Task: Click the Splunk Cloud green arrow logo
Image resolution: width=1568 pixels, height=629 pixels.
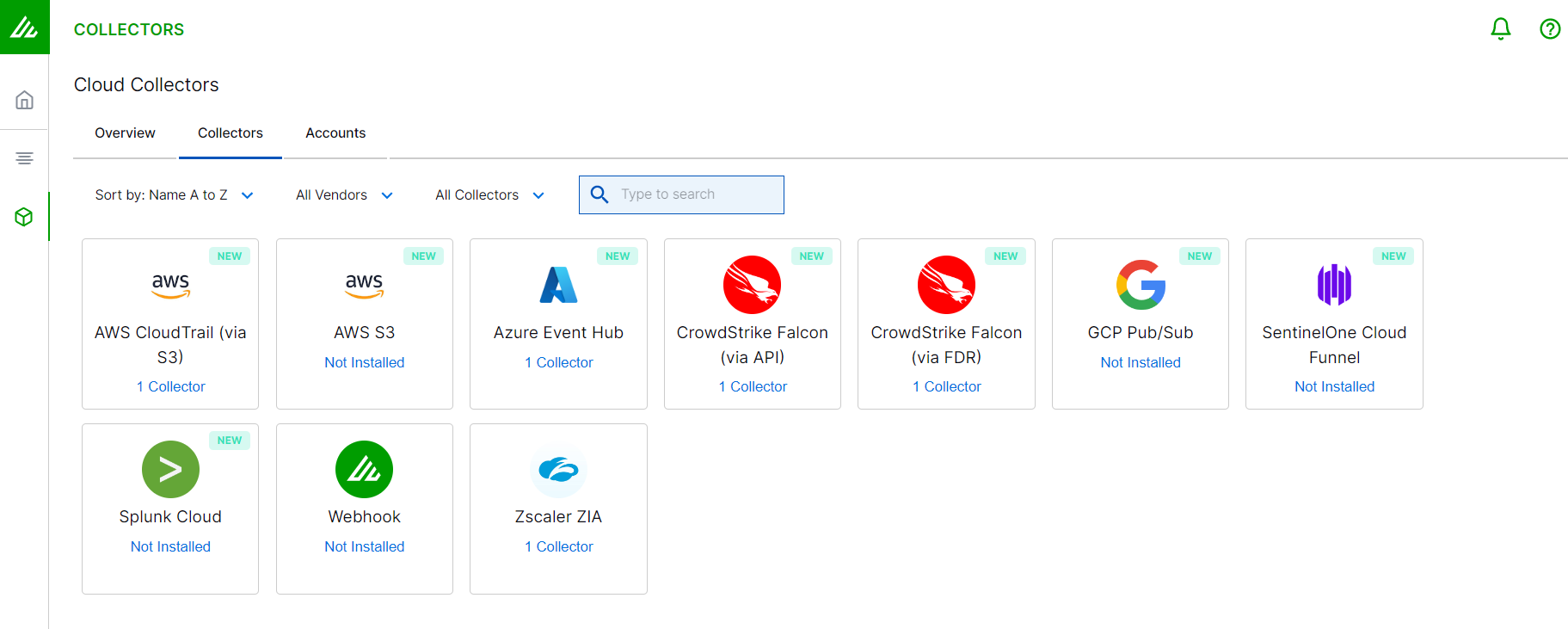Action: (170, 469)
